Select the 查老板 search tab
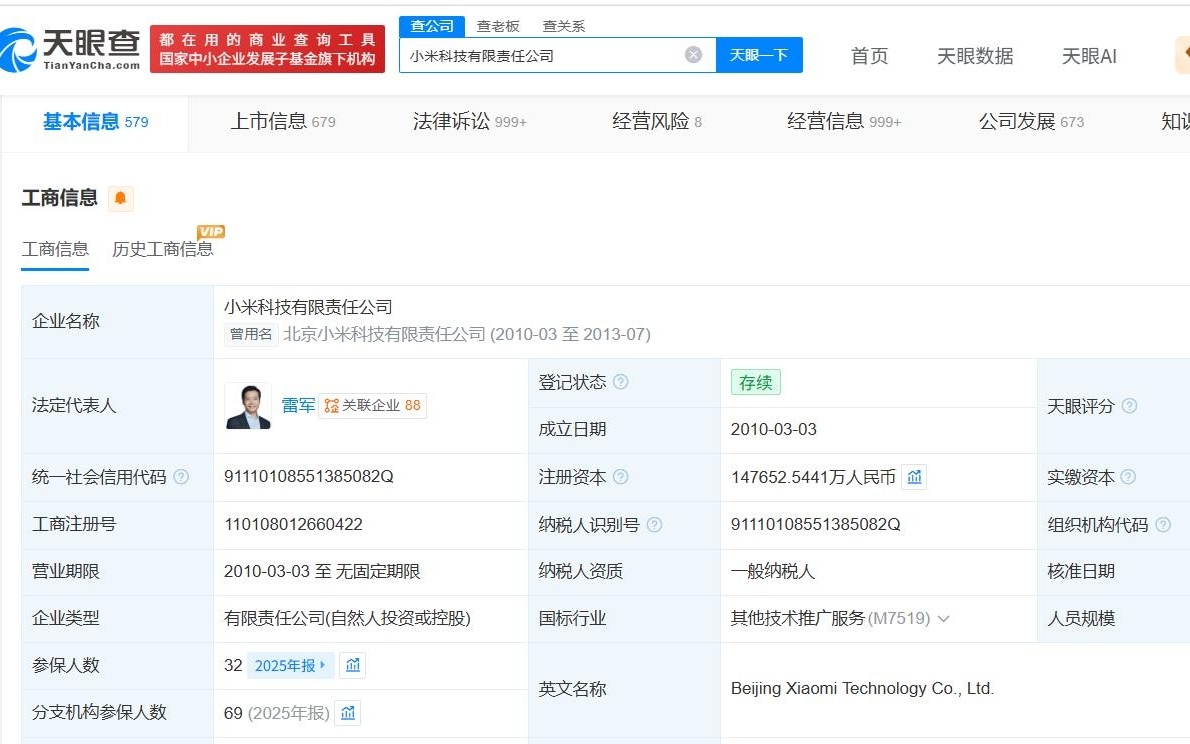Viewport: 1190px width, 744px height. (x=498, y=27)
